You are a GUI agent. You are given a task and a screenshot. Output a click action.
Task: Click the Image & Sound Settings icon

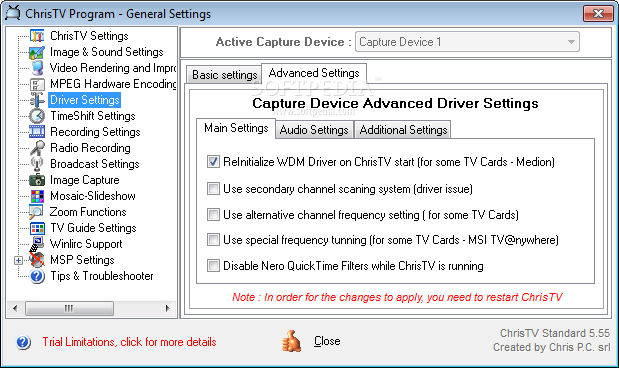(37, 52)
